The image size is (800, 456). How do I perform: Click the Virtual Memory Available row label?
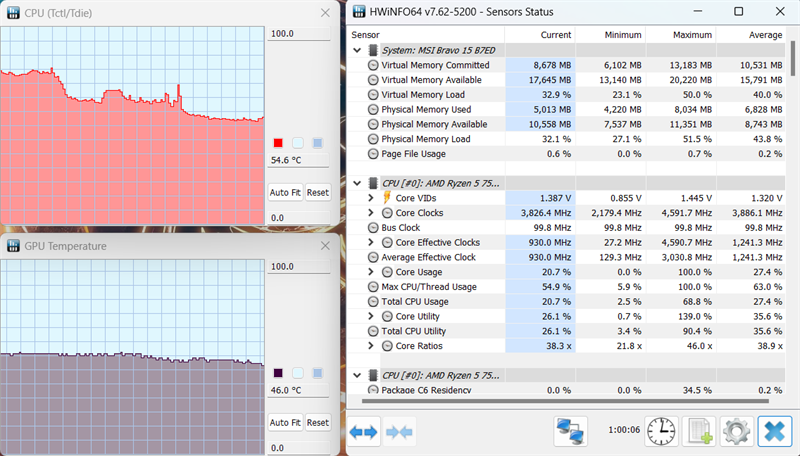coord(431,80)
